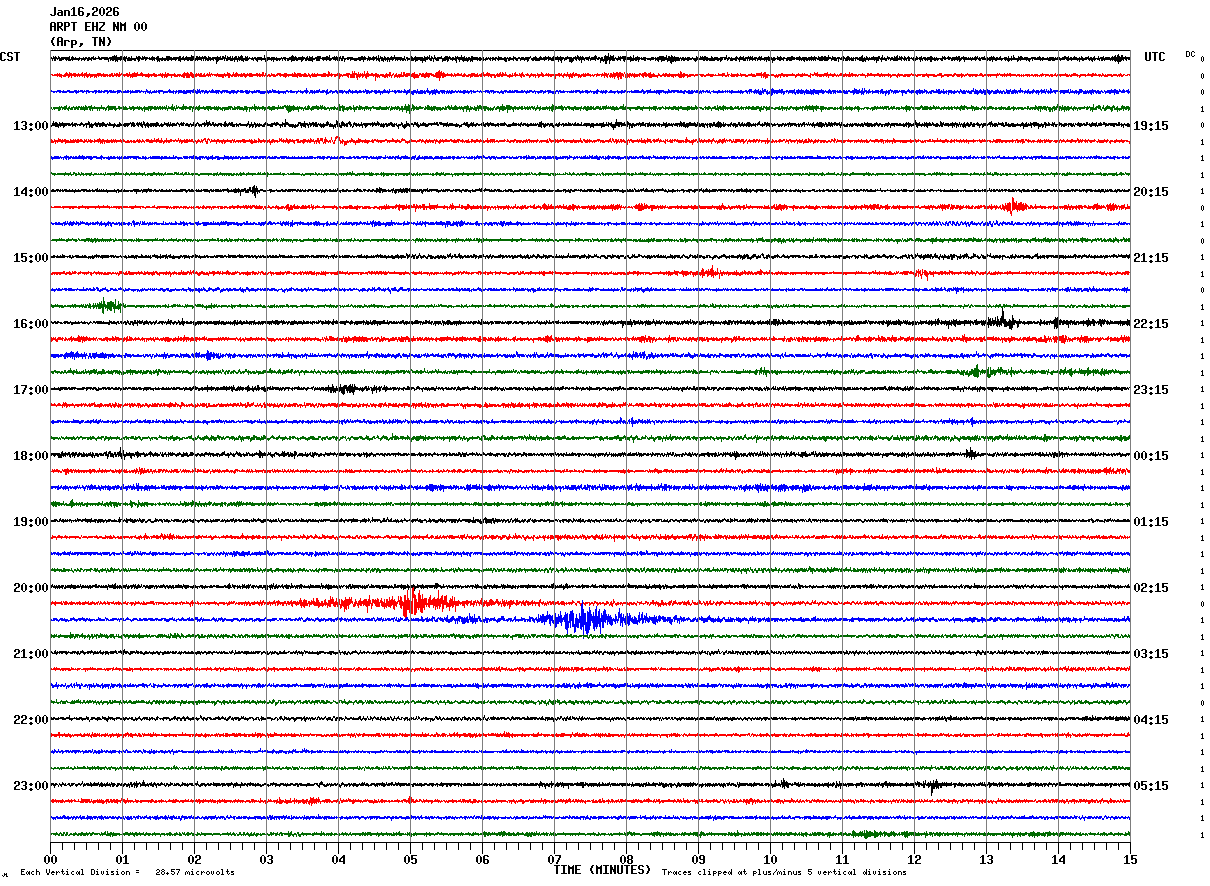
Task: Select the 13:00 CST time label
Action: click(30, 126)
